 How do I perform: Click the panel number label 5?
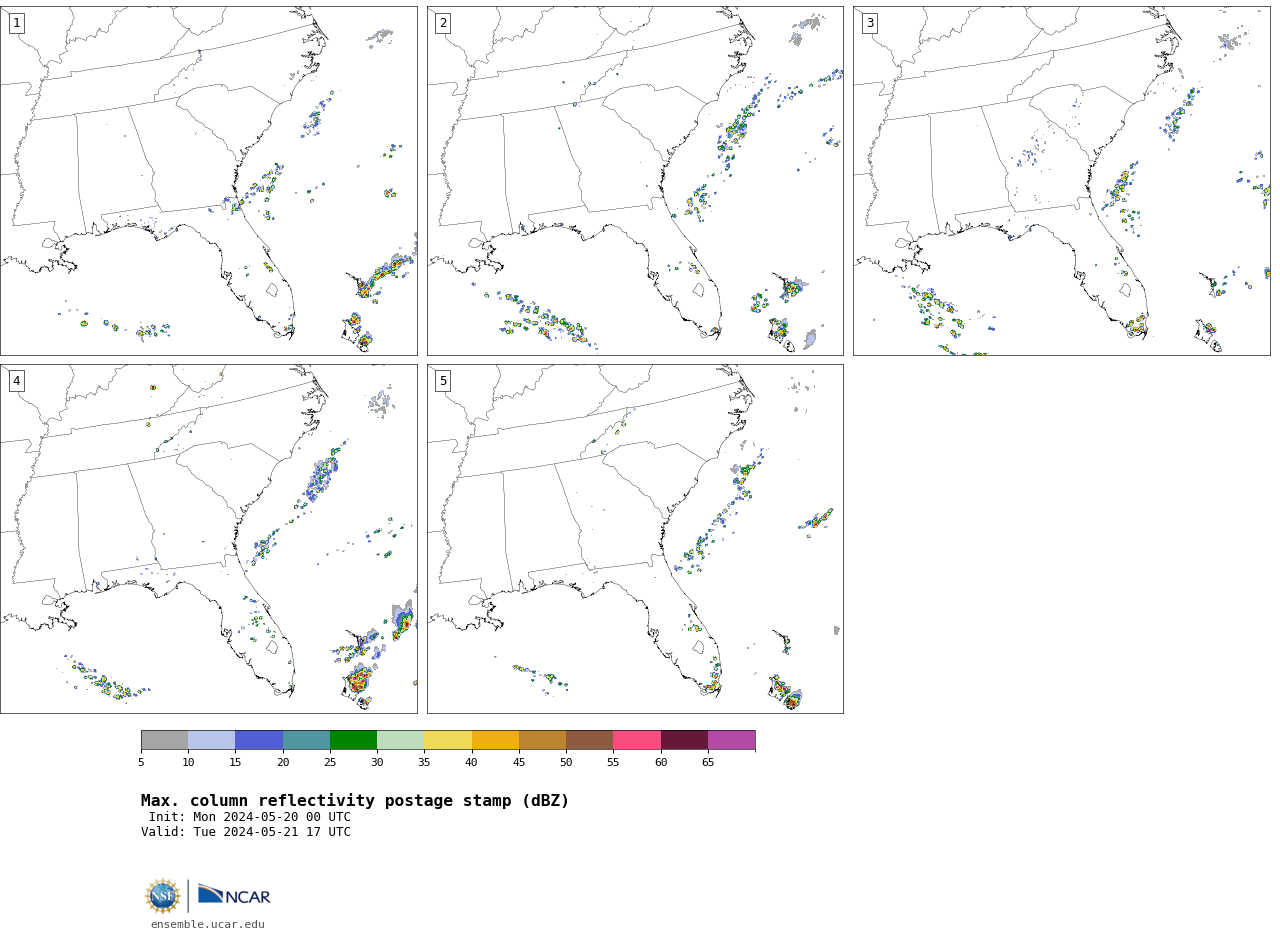coord(443,381)
